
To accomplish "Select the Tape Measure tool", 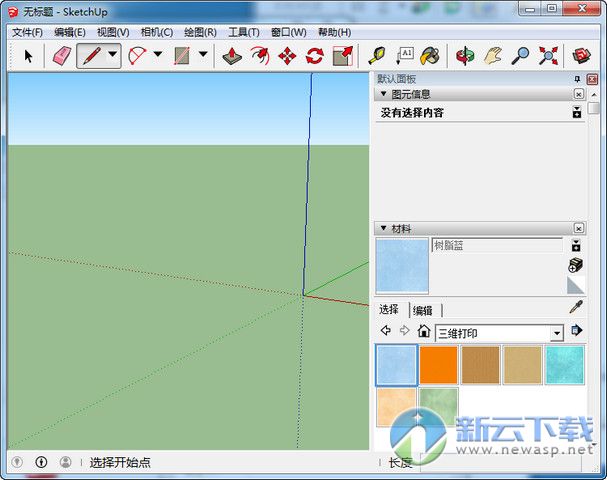I will pos(377,57).
